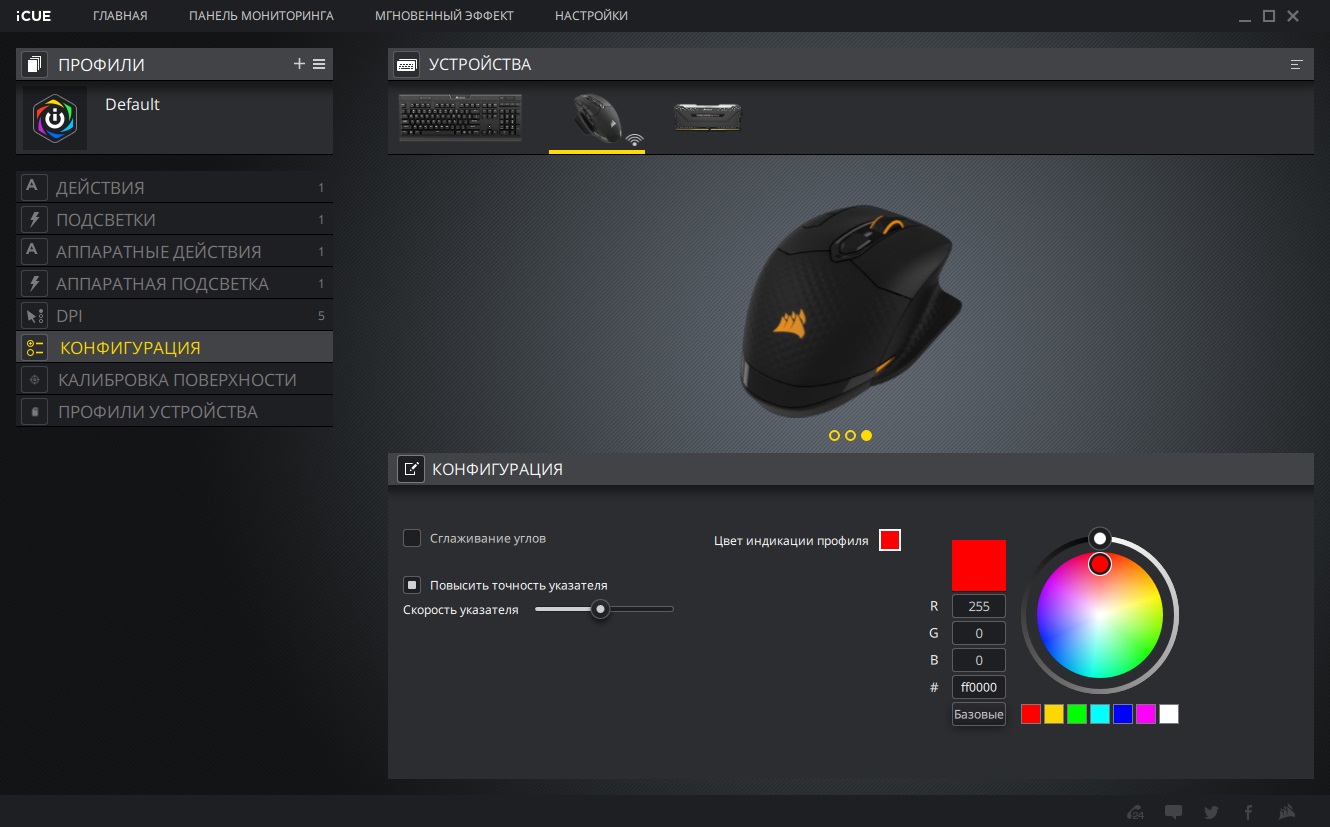Select second mouse view dot indicator
Image resolution: width=1330 pixels, height=827 pixels.
(850, 435)
